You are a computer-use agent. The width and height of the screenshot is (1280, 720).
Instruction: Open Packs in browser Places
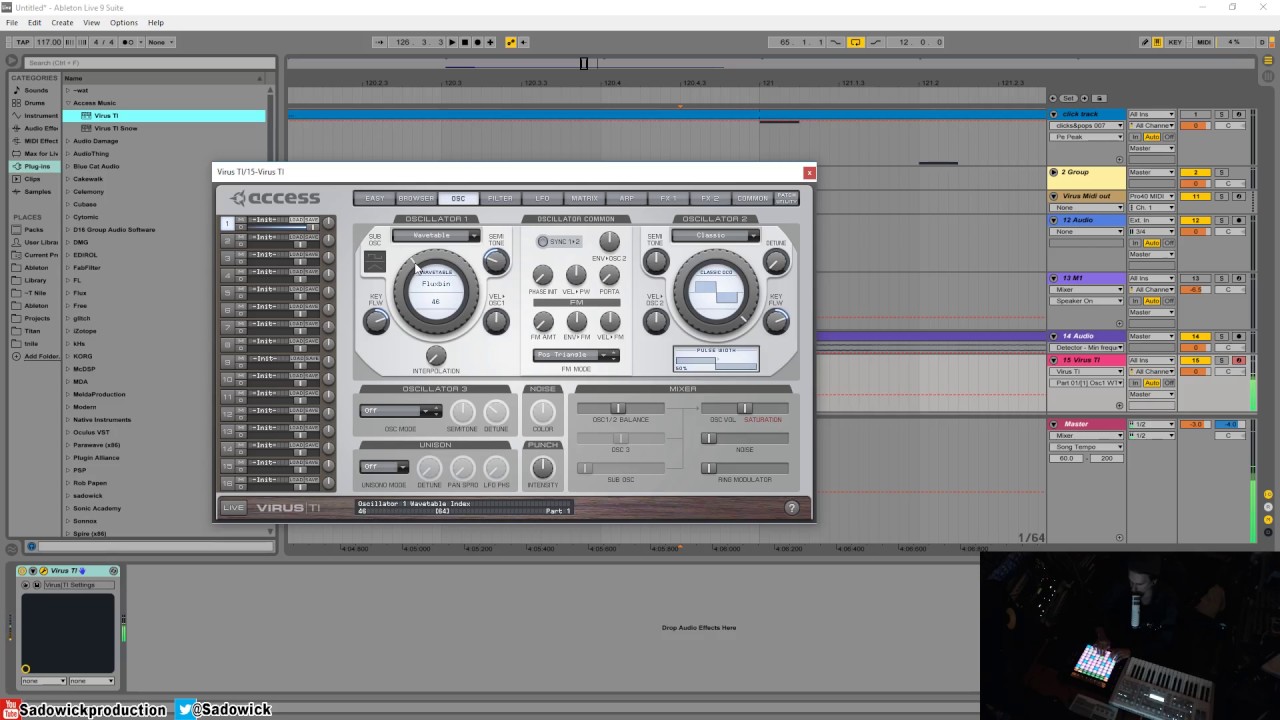point(34,230)
